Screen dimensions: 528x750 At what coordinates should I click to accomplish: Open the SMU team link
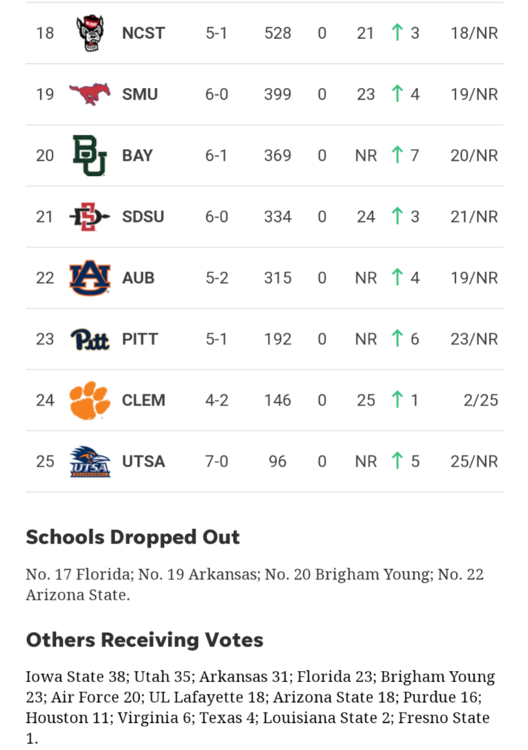click(x=140, y=94)
